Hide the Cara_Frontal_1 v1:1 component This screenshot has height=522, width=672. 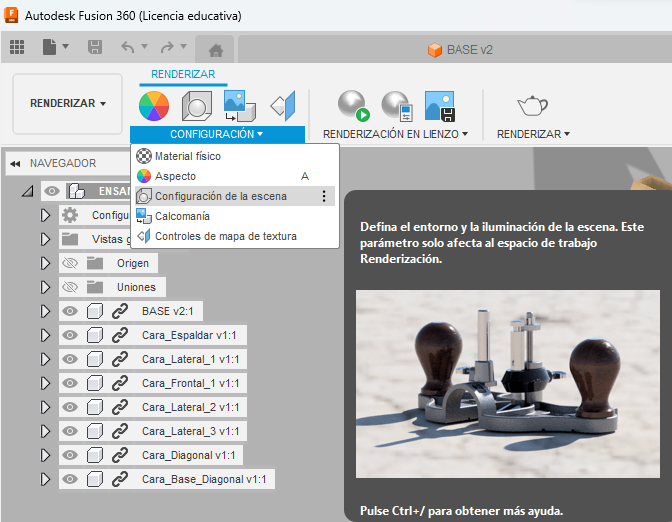[70, 383]
